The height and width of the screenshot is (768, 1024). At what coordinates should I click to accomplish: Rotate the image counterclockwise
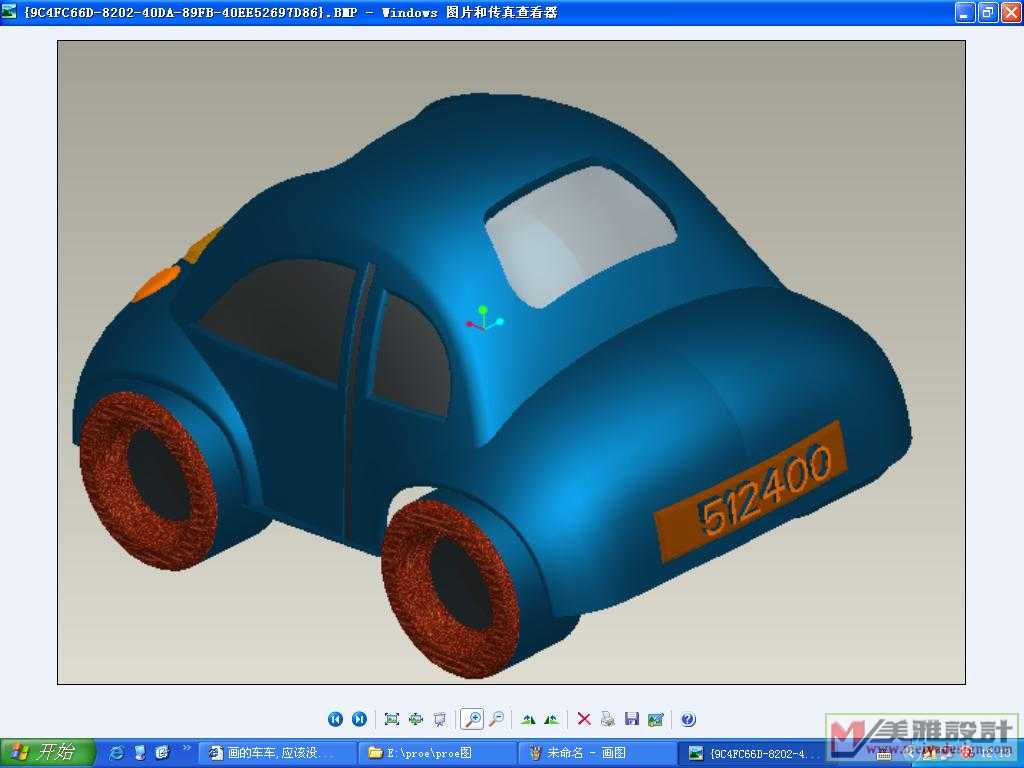point(552,719)
